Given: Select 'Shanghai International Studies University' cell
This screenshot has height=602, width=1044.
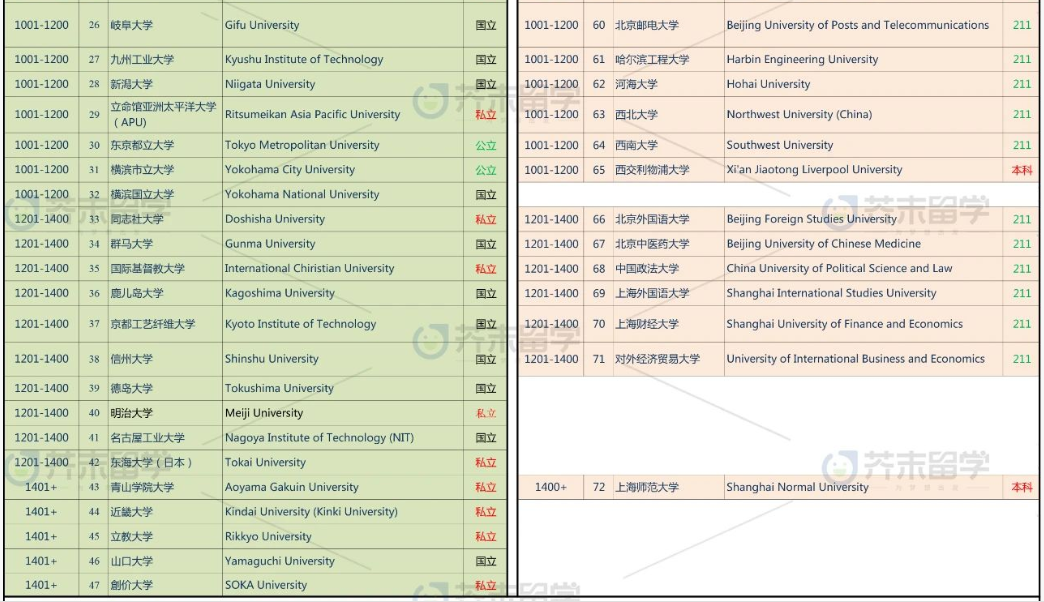Looking at the screenshot, I should (x=864, y=293).
